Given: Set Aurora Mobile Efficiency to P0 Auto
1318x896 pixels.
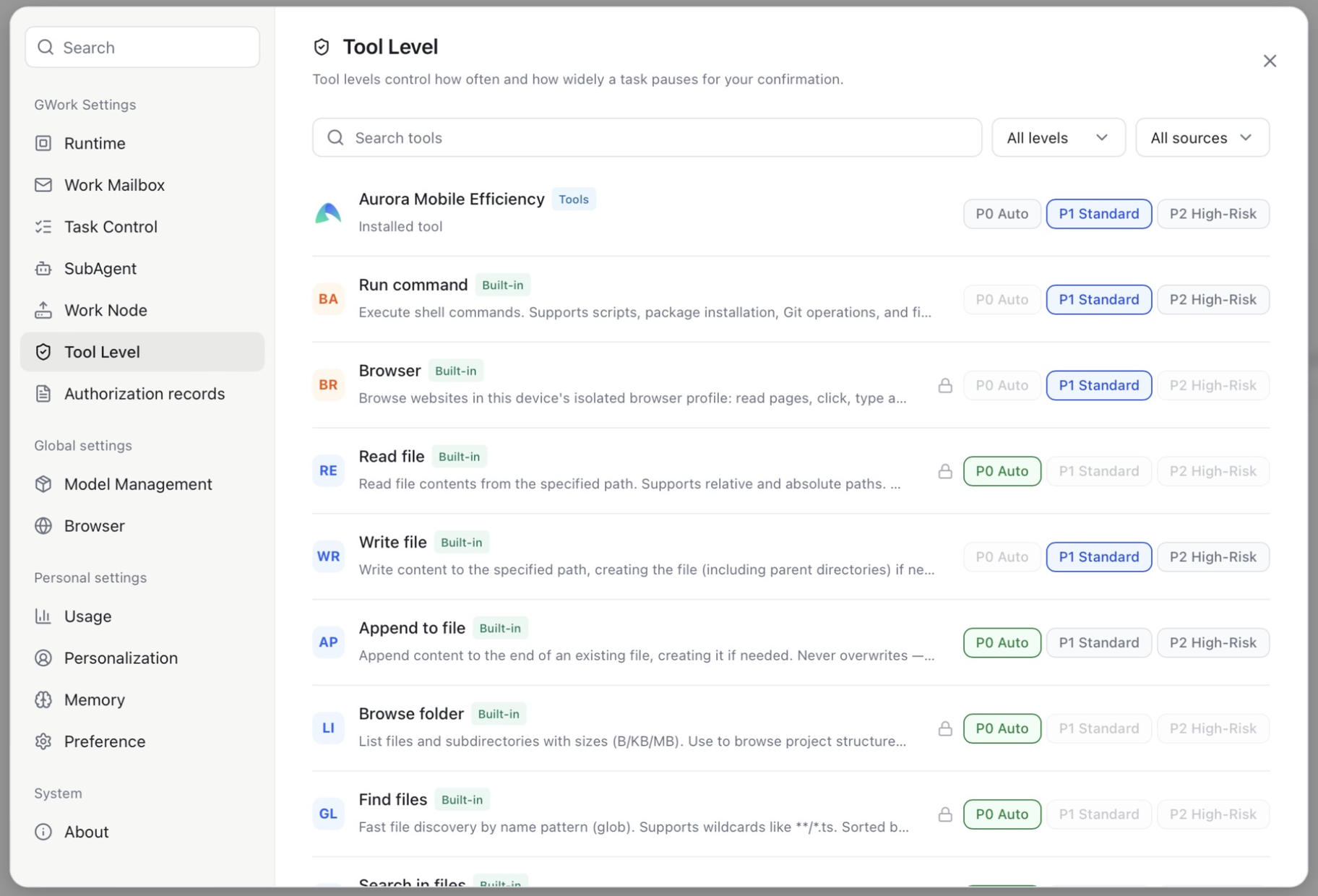Looking at the screenshot, I should (1002, 214).
